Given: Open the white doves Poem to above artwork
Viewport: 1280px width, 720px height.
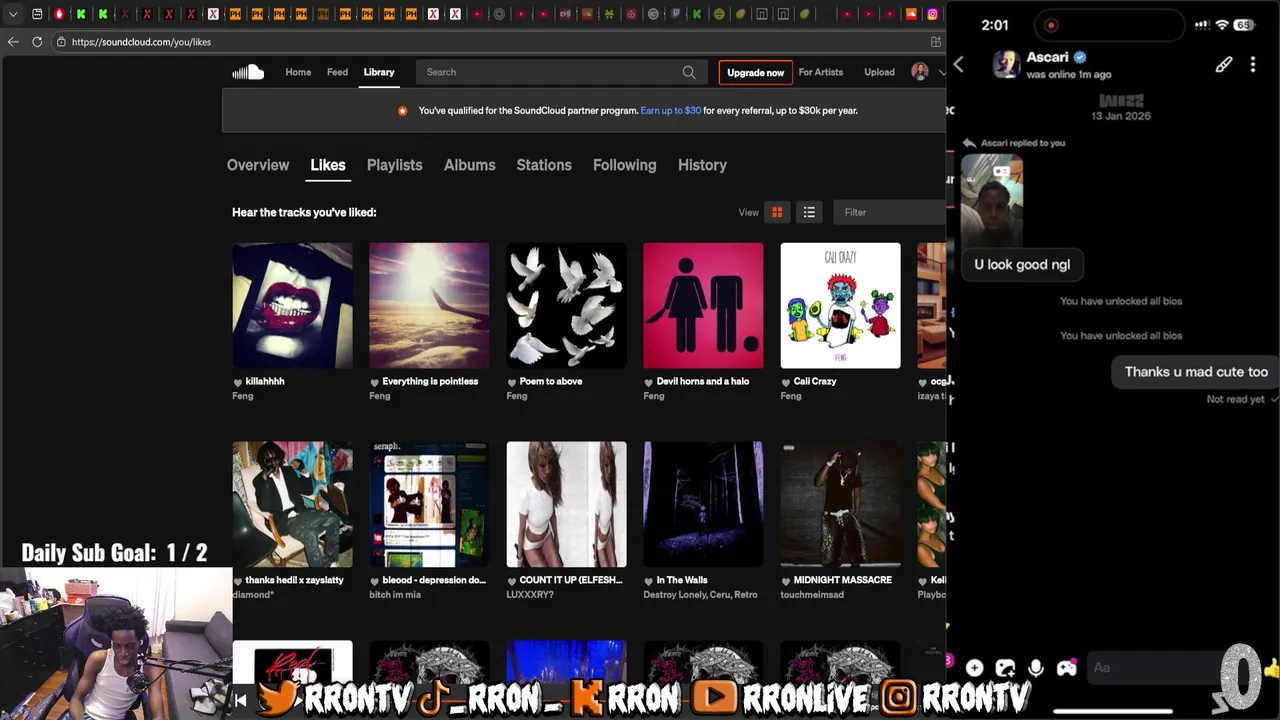Looking at the screenshot, I should [x=566, y=306].
